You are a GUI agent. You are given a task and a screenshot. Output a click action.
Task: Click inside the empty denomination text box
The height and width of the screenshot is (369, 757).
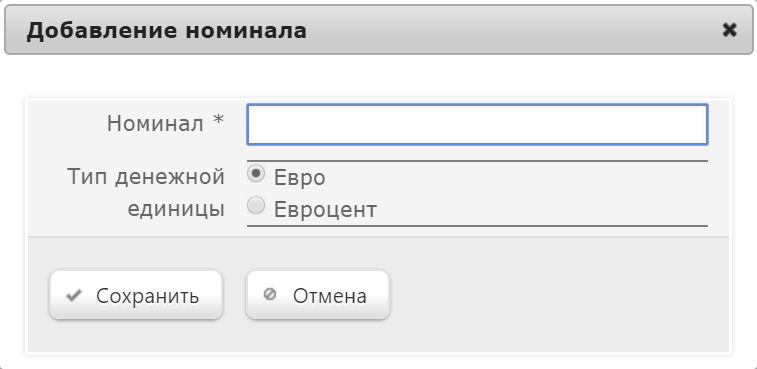tap(477, 125)
